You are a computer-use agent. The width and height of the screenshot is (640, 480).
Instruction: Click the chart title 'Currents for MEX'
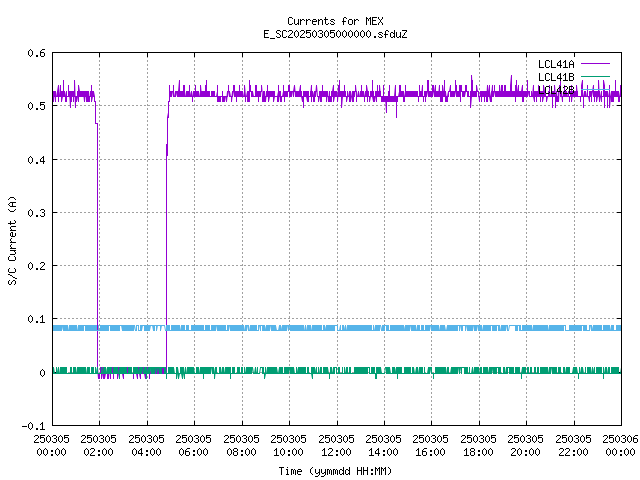pyautogui.click(x=335, y=21)
